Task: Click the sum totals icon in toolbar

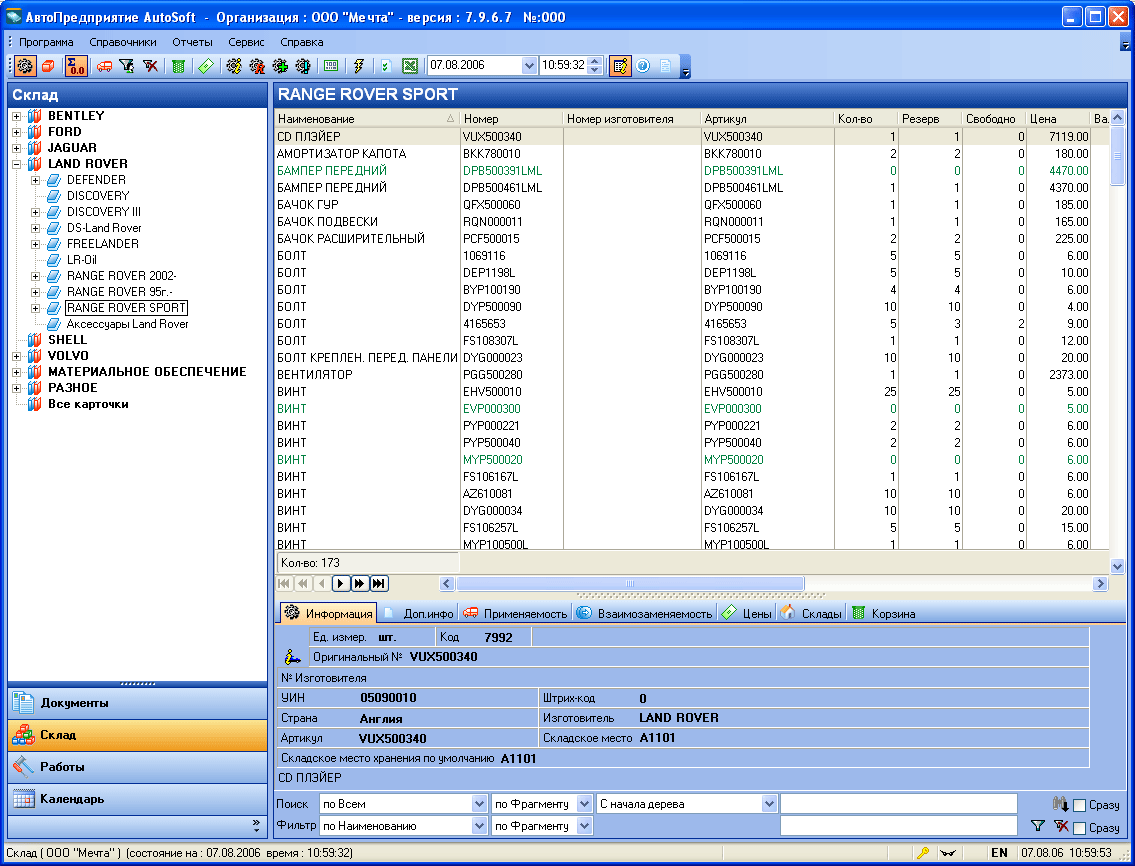Action: [x=76, y=66]
